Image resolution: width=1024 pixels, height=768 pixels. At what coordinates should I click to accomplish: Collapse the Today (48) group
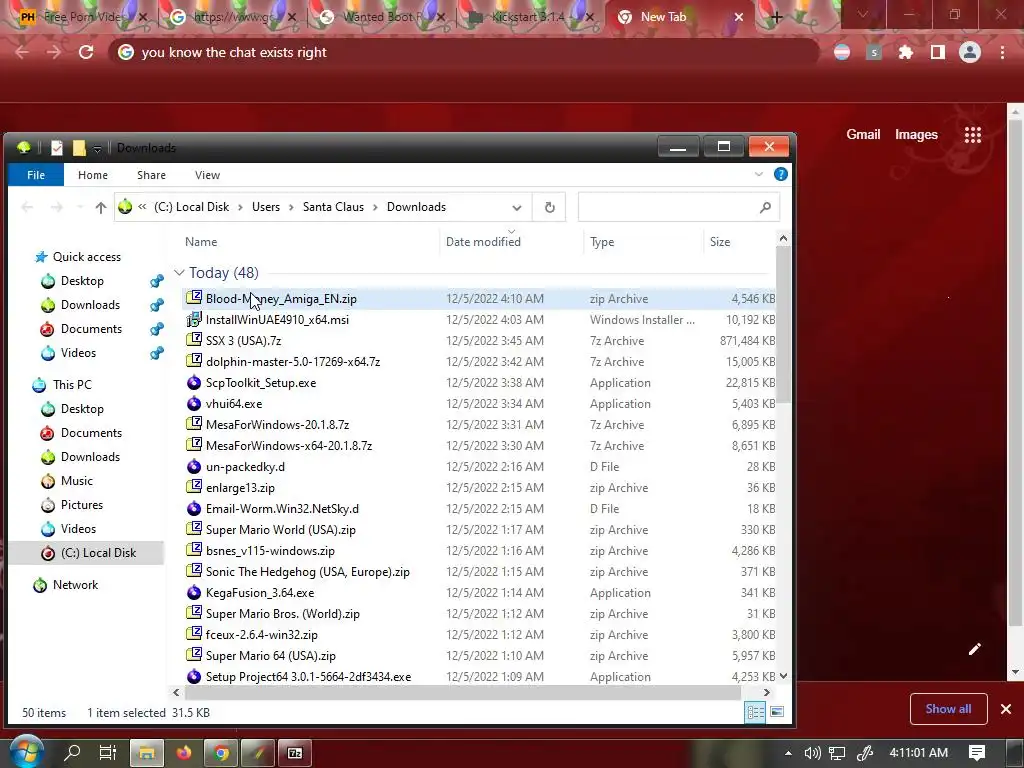coord(179,272)
